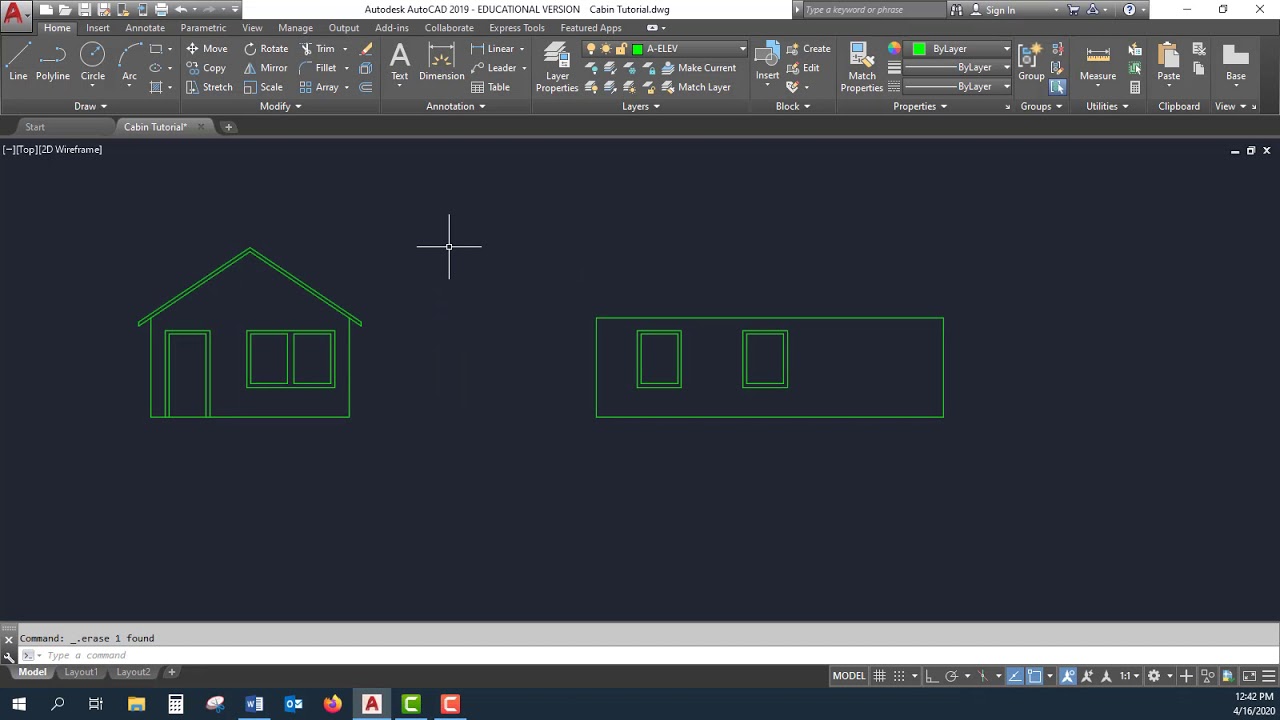This screenshot has width=1280, height=720.
Task: Toggle ortho mode
Action: click(x=932, y=676)
